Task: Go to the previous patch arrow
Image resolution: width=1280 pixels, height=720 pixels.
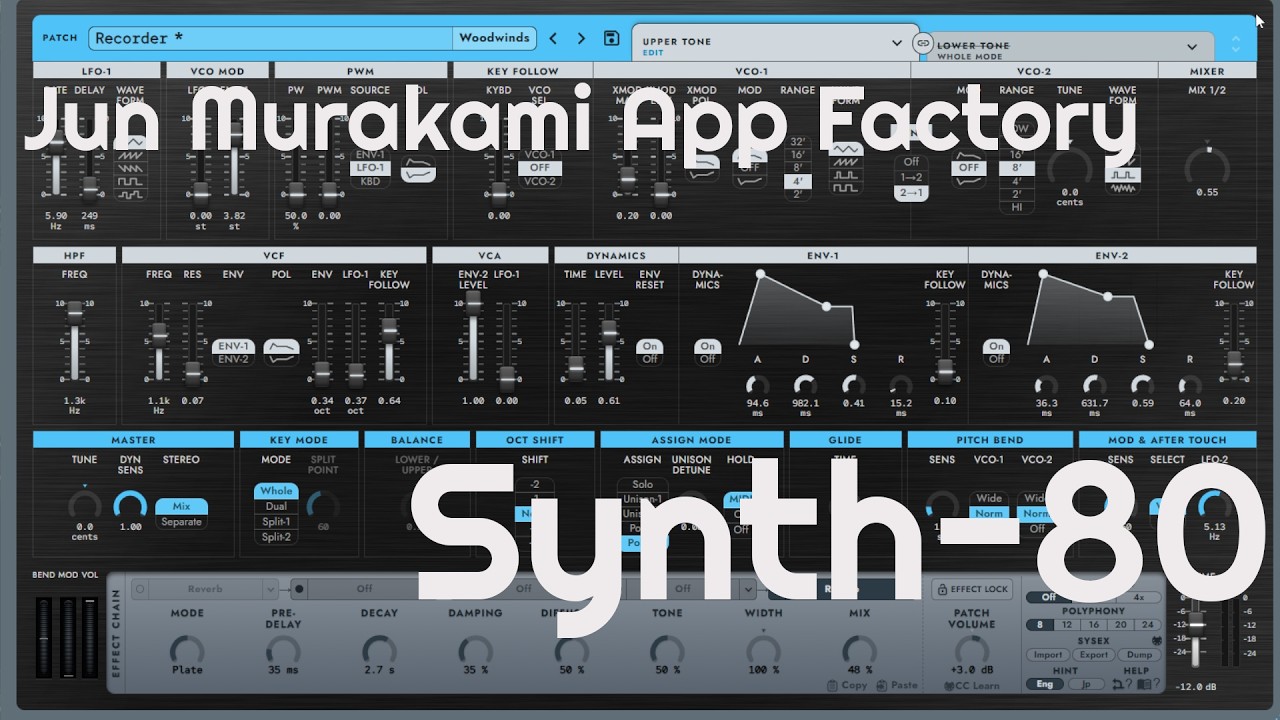Action: click(553, 38)
